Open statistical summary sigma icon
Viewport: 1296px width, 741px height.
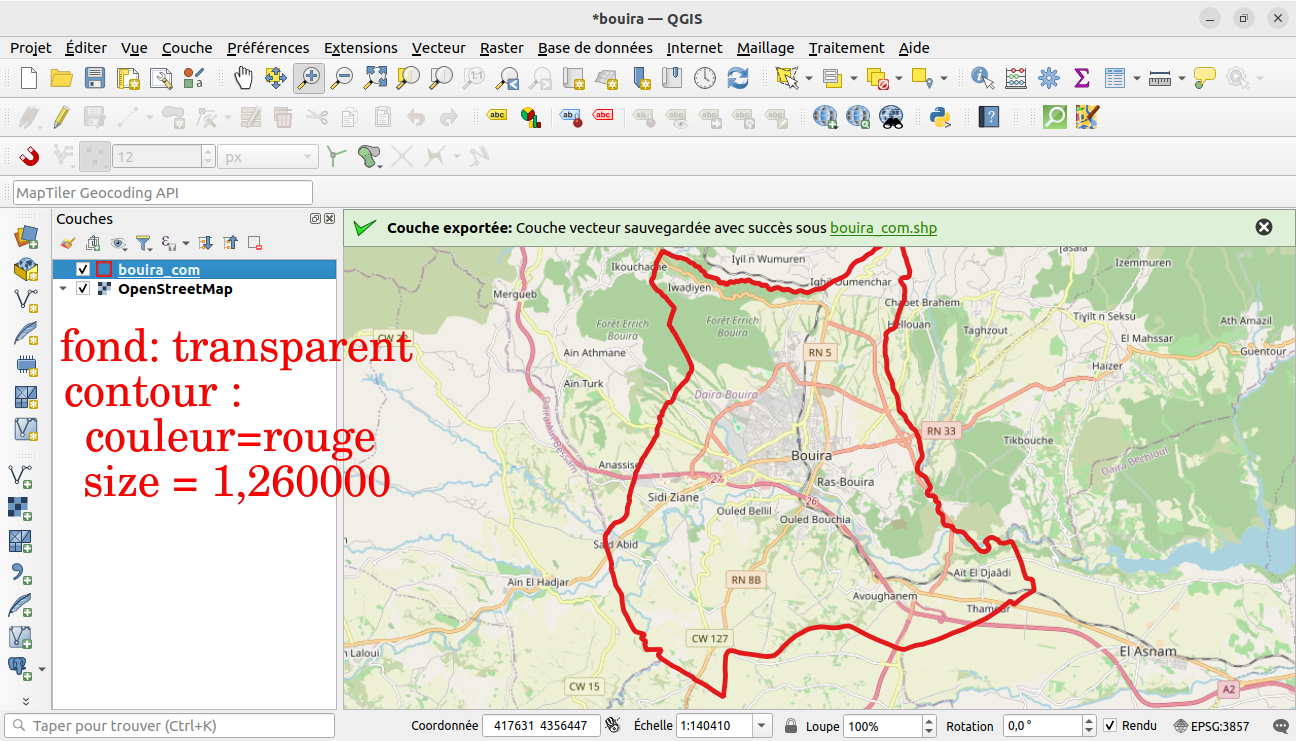click(x=1081, y=78)
